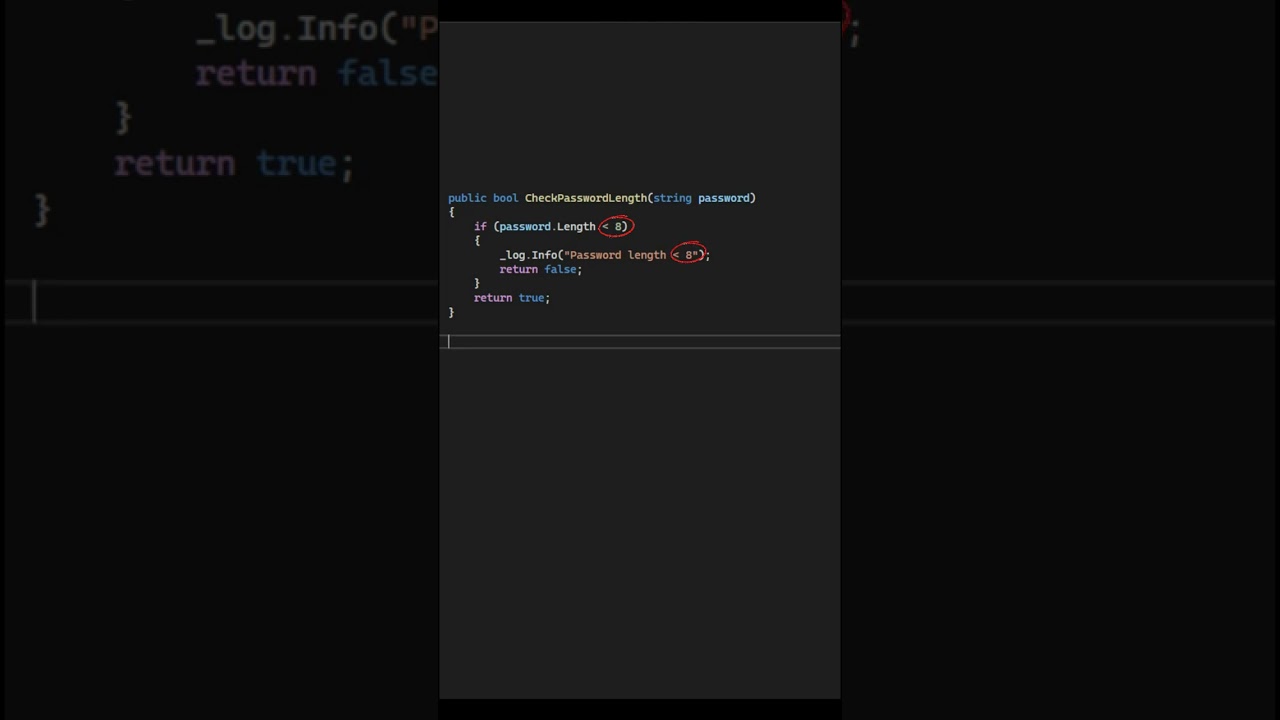This screenshot has height=720, width=1280.
Task: Click the '_log' identifier
Action: pyautogui.click(x=512, y=255)
